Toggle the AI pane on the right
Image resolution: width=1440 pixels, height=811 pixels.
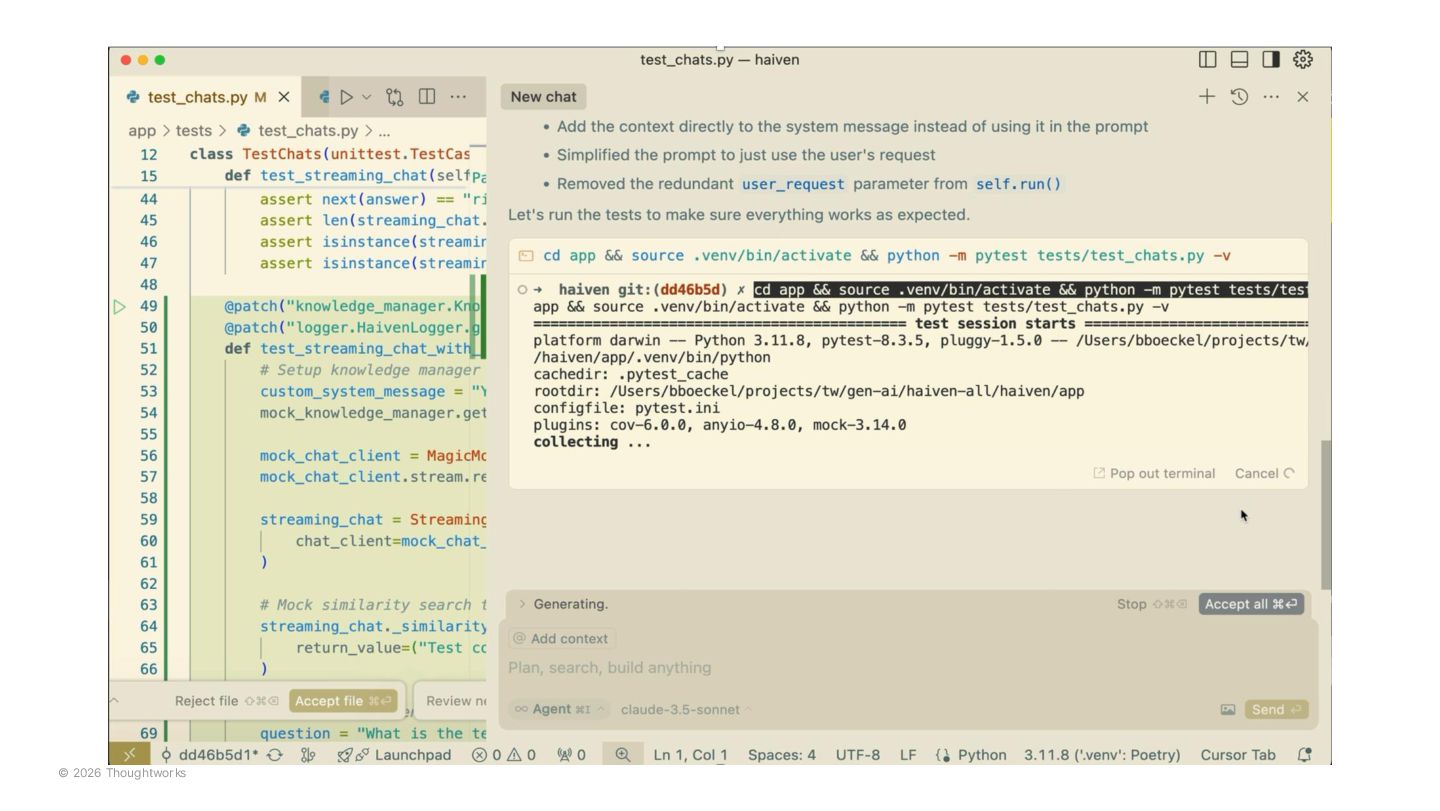click(1271, 60)
